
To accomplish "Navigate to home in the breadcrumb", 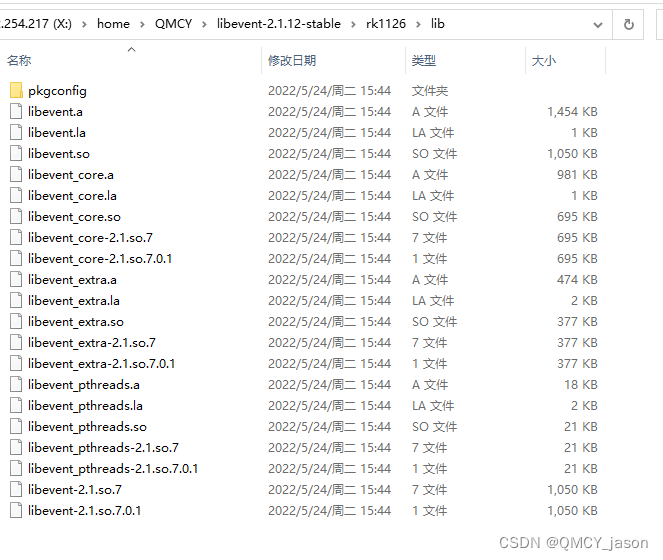I will coord(113,24).
